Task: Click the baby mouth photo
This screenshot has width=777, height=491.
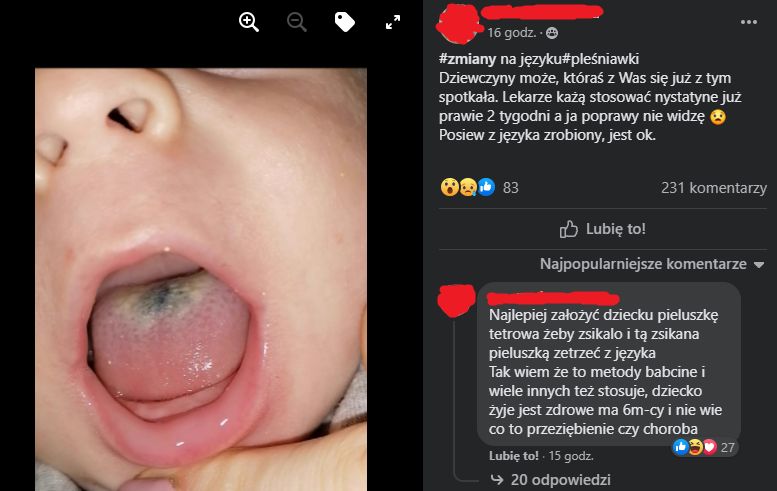Action: [x=201, y=279]
